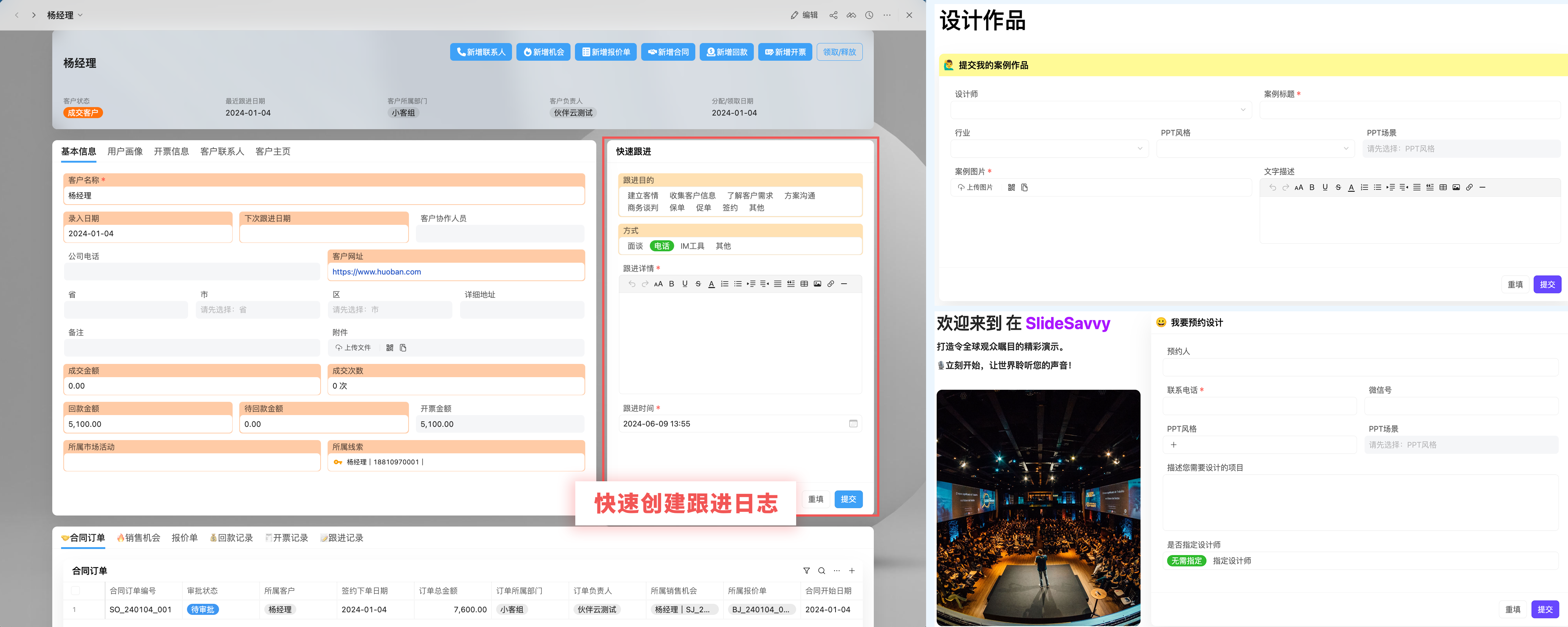This screenshot has width=1568, height=627.
Task: Open the 市 city dropdown
Action: point(258,310)
